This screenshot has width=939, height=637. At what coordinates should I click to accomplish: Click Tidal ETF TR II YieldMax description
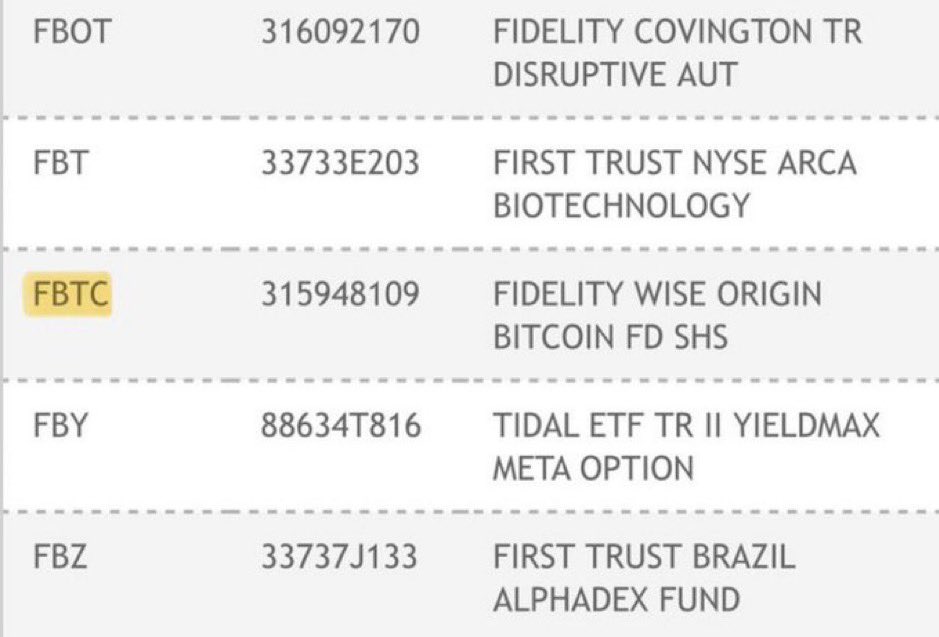(686, 447)
